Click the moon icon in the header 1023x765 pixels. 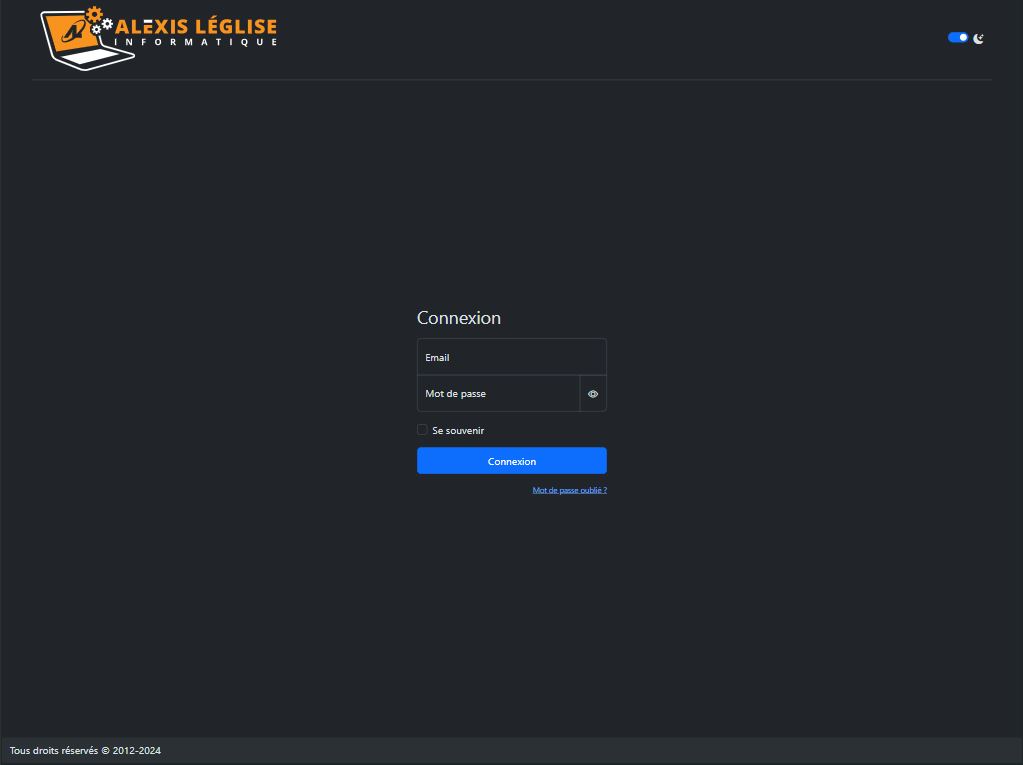979,38
